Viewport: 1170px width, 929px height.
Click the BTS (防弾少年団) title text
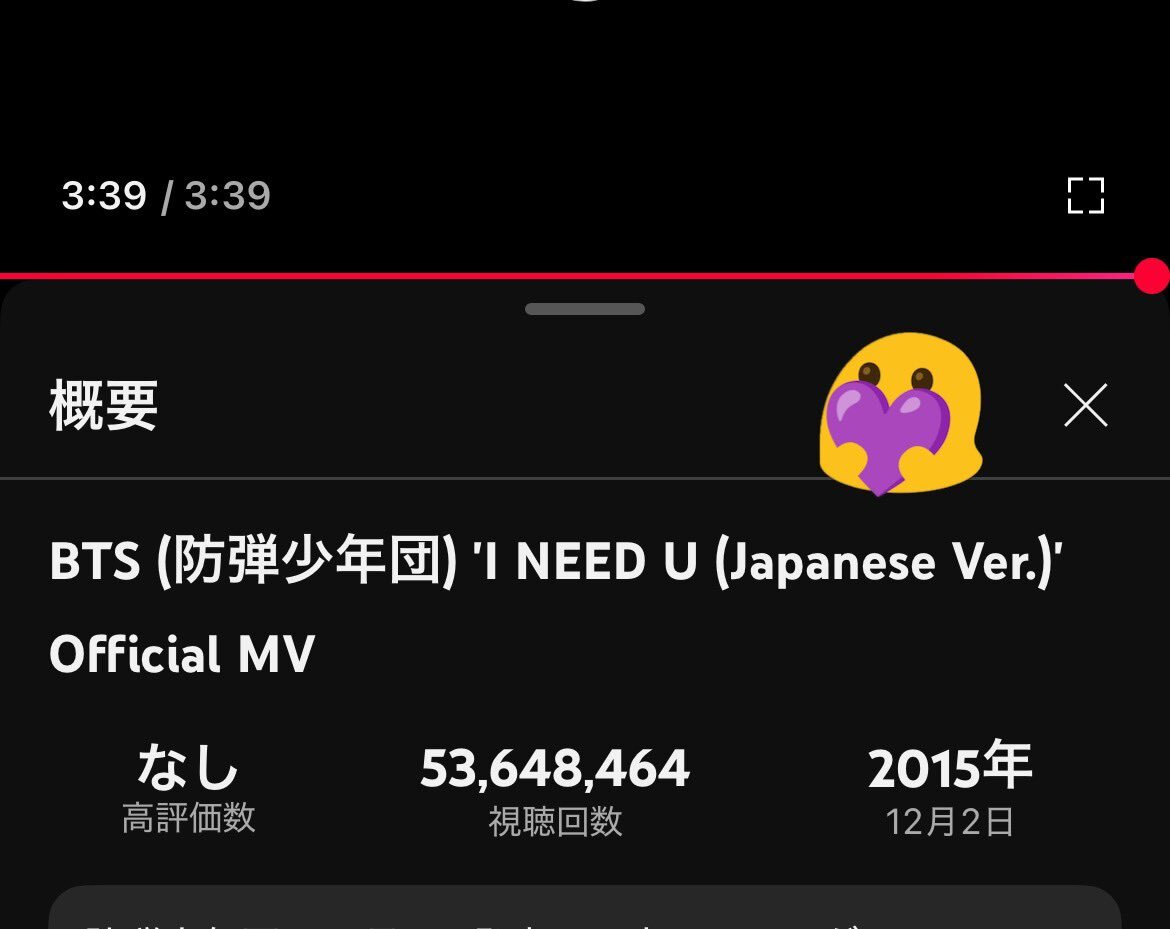(253, 561)
